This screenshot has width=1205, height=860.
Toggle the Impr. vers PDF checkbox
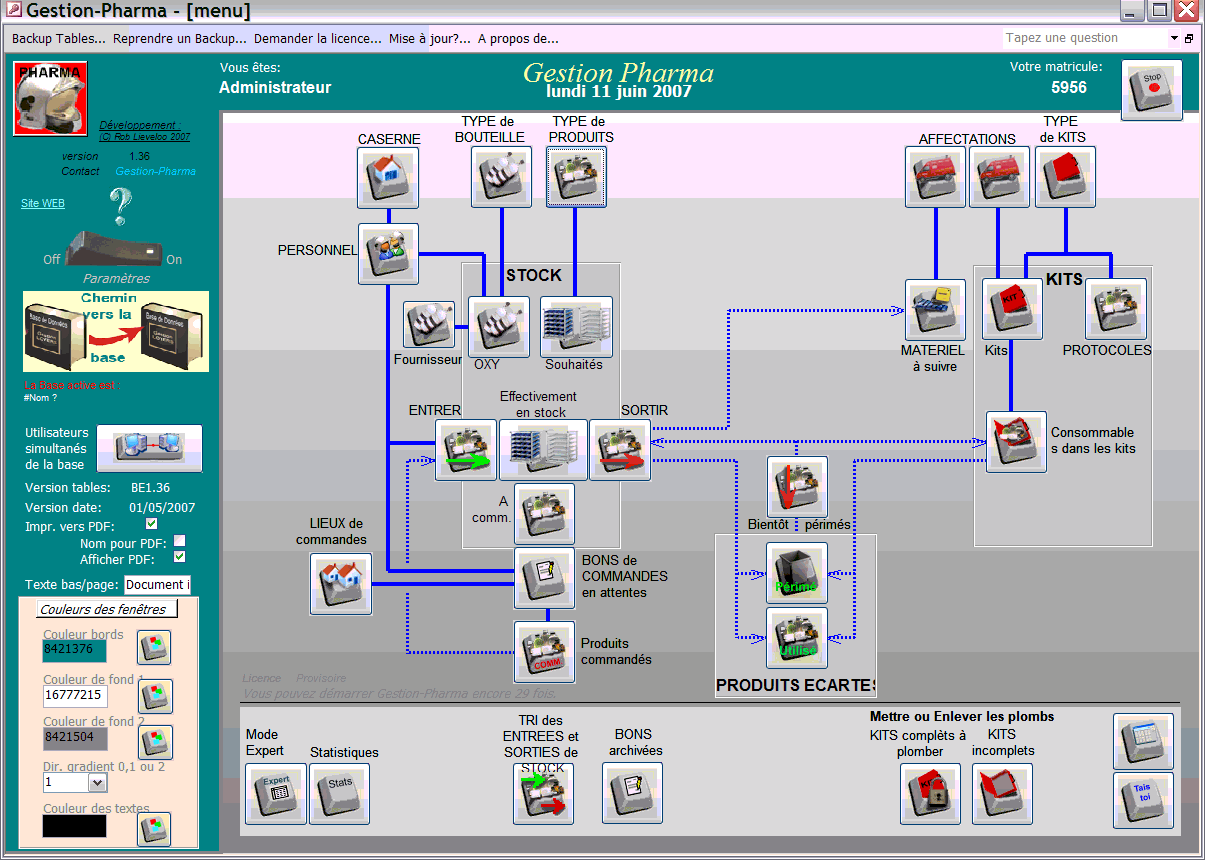pyautogui.click(x=152, y=524)
